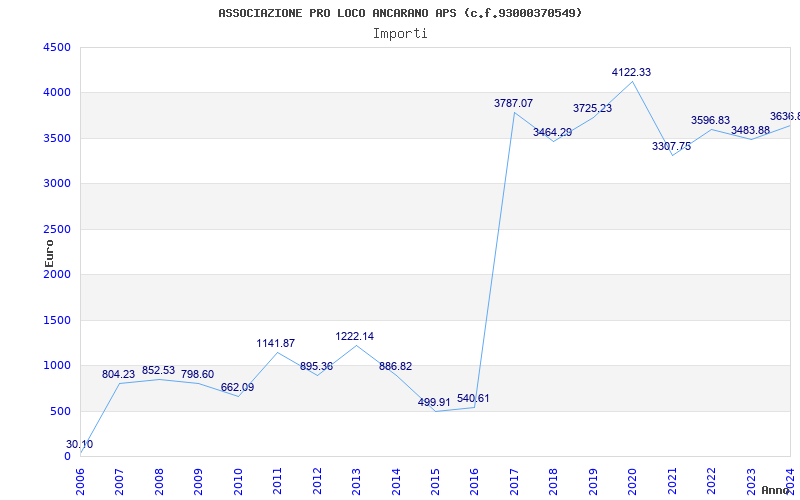Screen dimensions: 800x500
Task: Click the x-axis year 2007
Action: click(119, 482)
